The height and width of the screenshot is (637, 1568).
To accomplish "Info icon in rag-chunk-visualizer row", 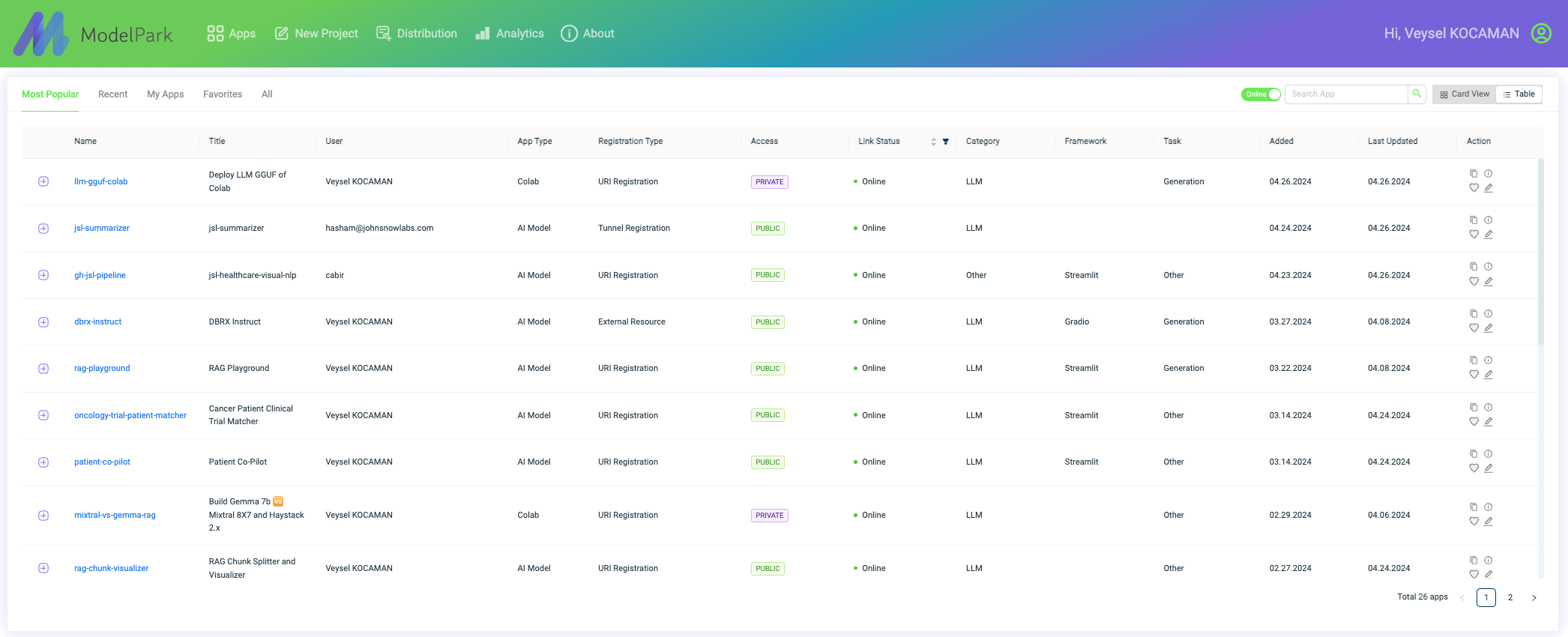I will (x=1489, y=561).
